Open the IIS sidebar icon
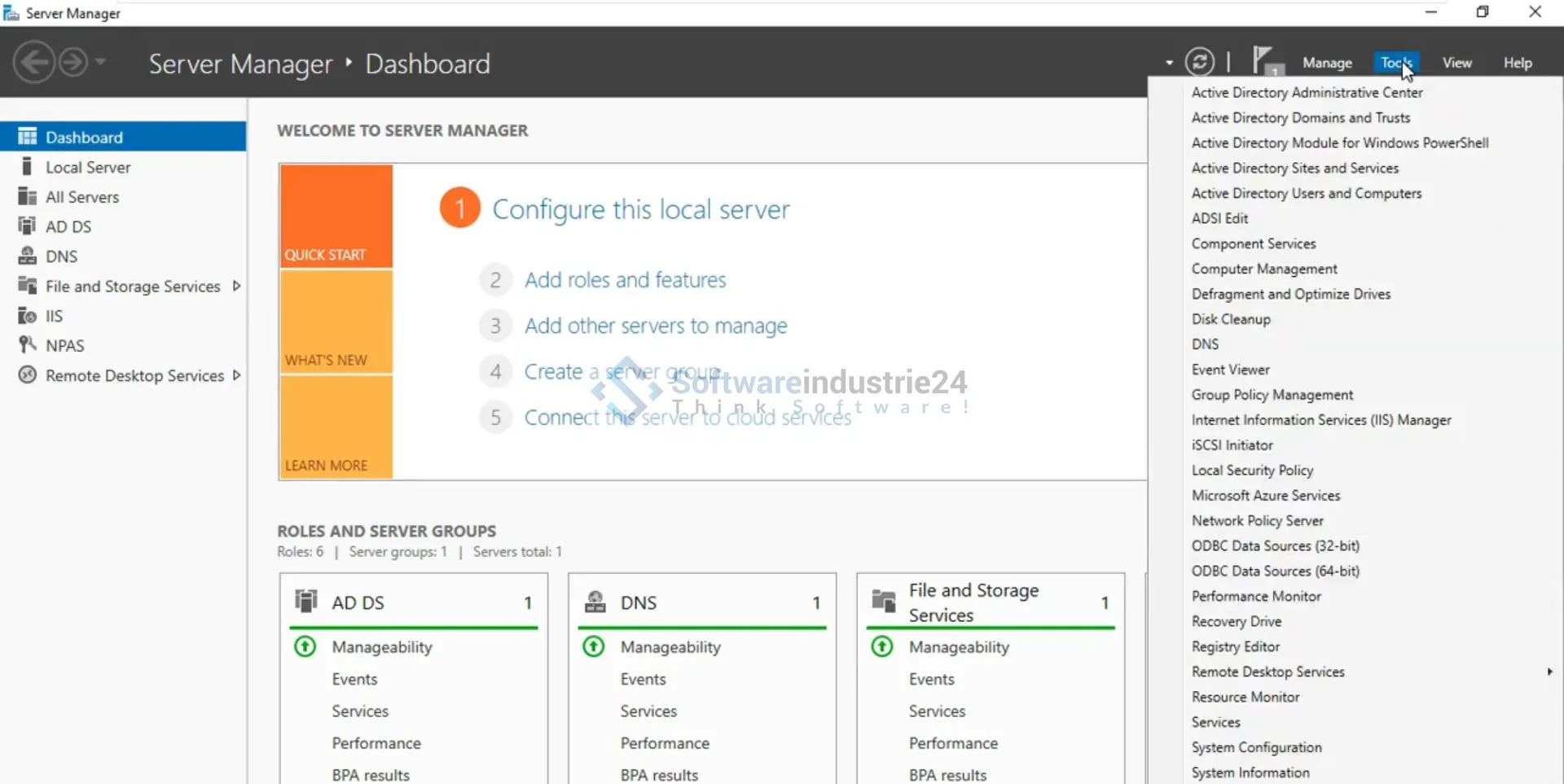Viewport: 1564px width, 784px height. click(x=27, y=316)
